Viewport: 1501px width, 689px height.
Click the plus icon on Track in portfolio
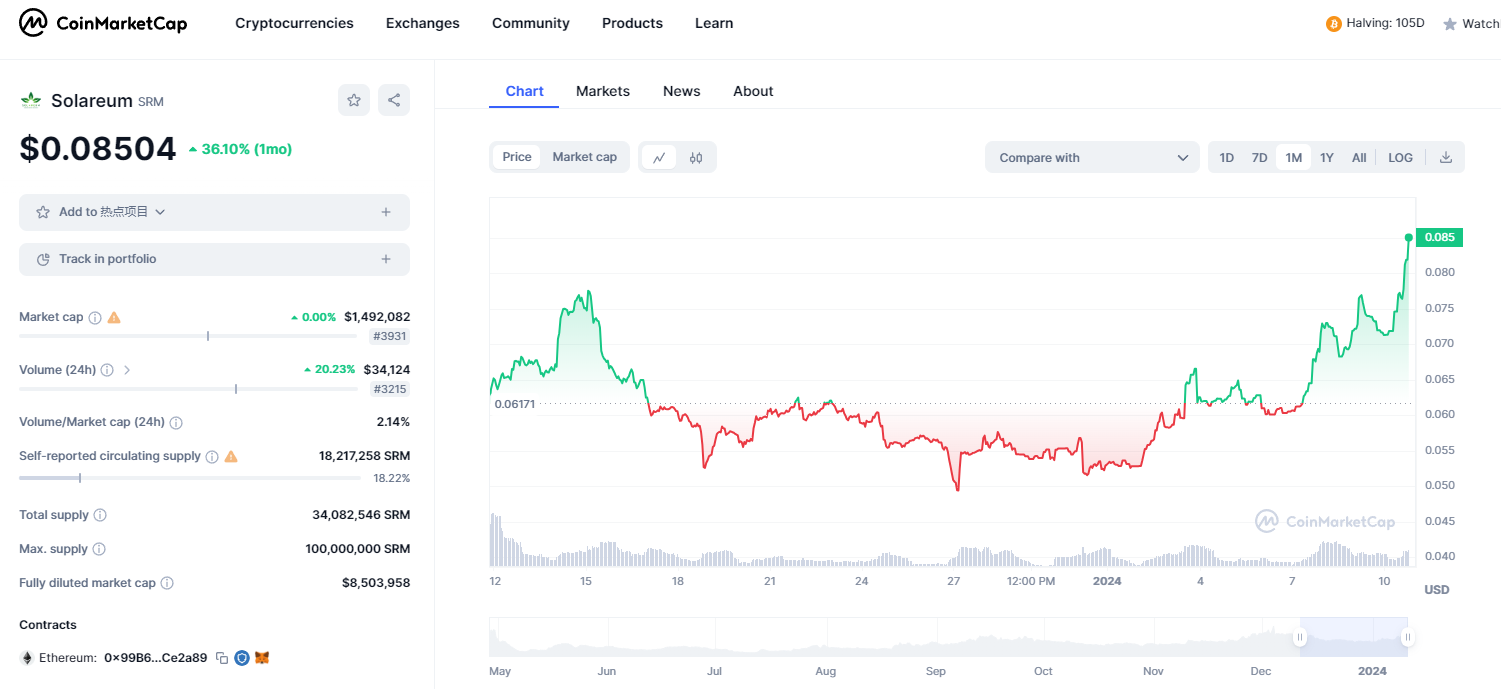[x=386, y=259]
